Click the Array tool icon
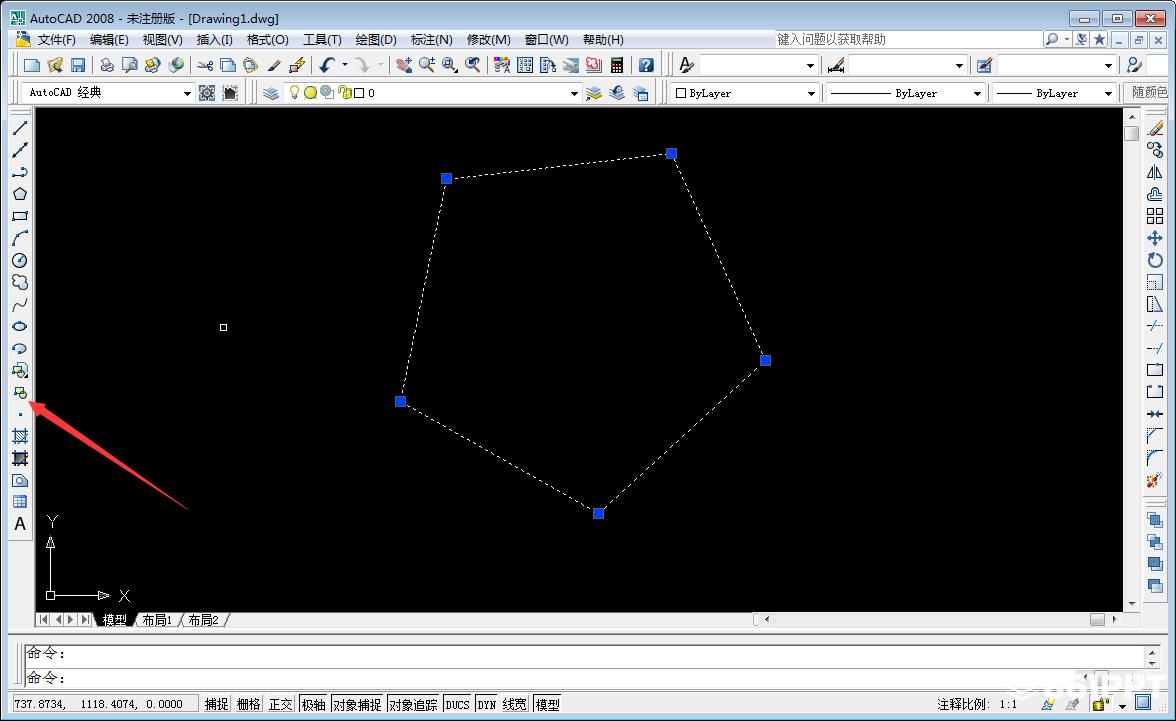 pyautogui.click(x=1155, y=216)
